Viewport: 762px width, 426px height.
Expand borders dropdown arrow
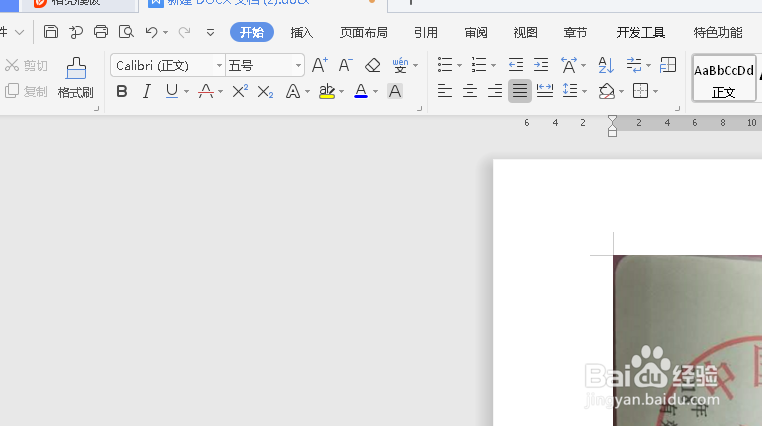pyautogui.click(x=655, y=92)
